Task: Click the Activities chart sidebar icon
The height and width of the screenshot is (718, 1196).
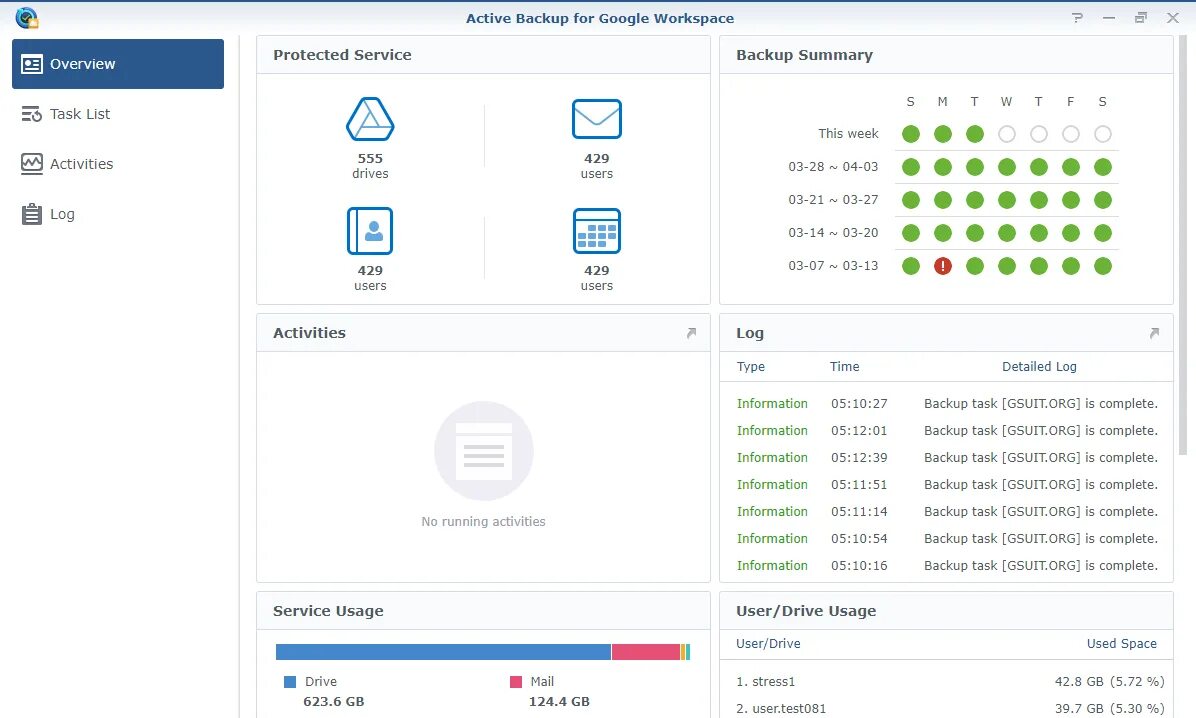Action: tap(31, 164)
